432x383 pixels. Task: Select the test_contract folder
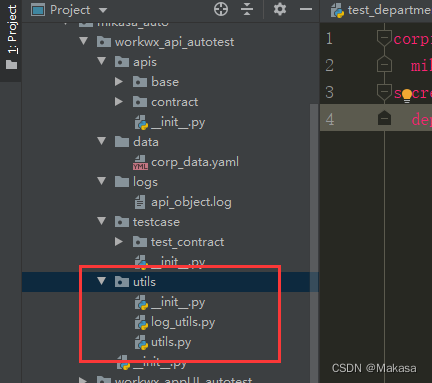click(x=178, y=242)
